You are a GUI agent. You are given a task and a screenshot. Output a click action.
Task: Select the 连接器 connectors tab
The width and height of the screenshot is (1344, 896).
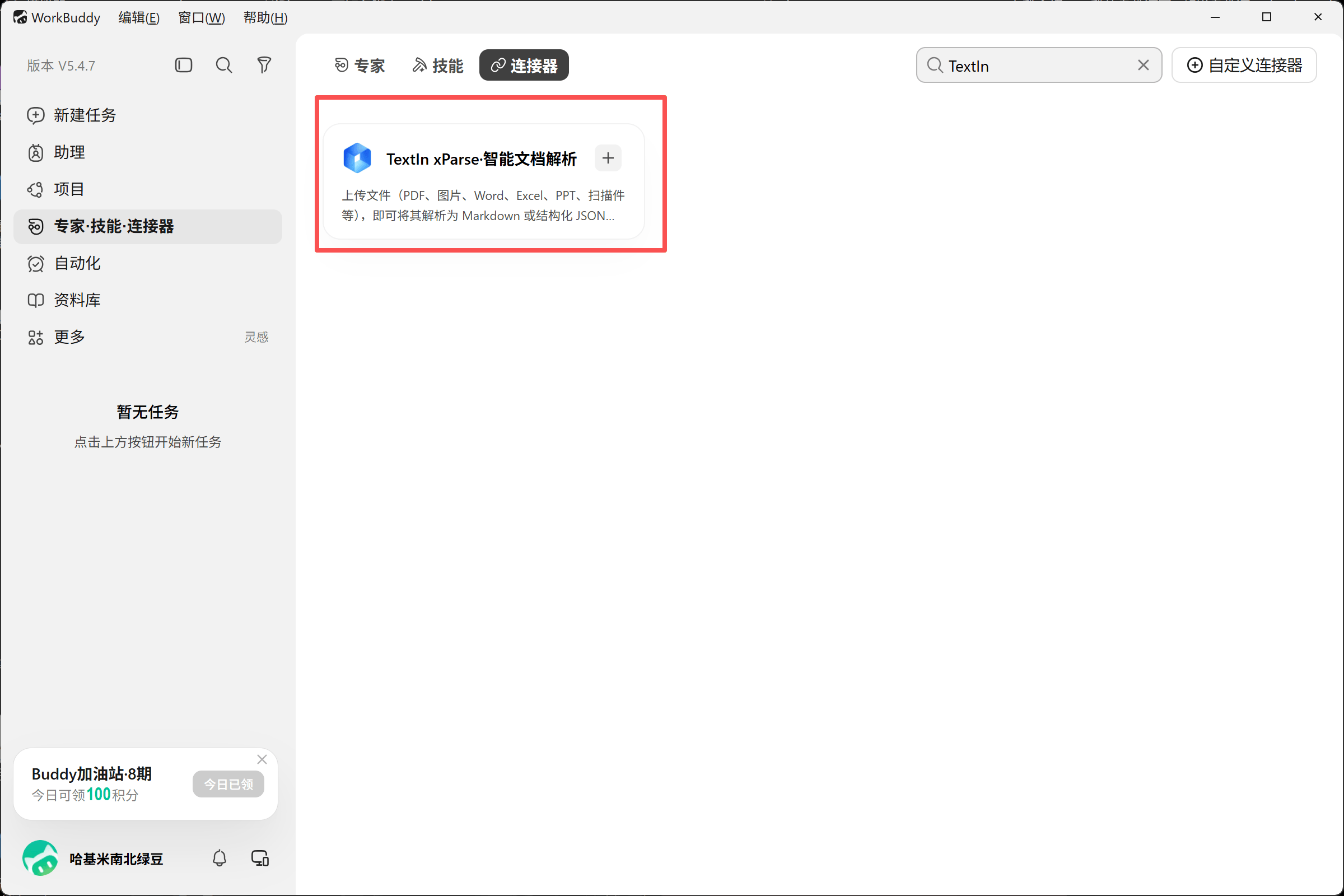pyautogui.click(x=524, y=65)
